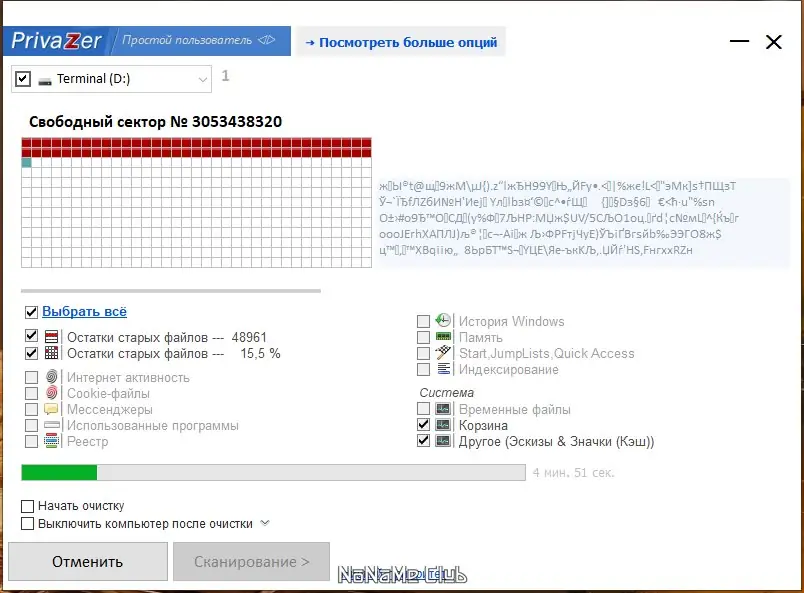Click the red fingerprint icon for Cookie-файлы
The width and height of the screenshot is (804, 593).
tap(51, 393)
